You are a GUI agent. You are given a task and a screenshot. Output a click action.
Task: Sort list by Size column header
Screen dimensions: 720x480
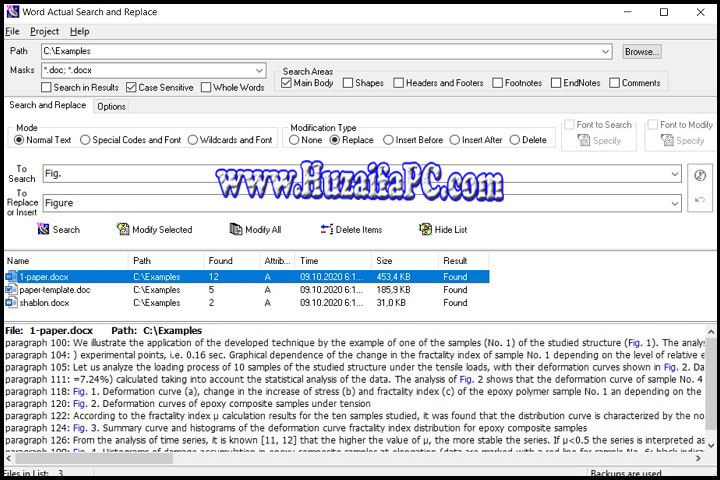[405, 260]
